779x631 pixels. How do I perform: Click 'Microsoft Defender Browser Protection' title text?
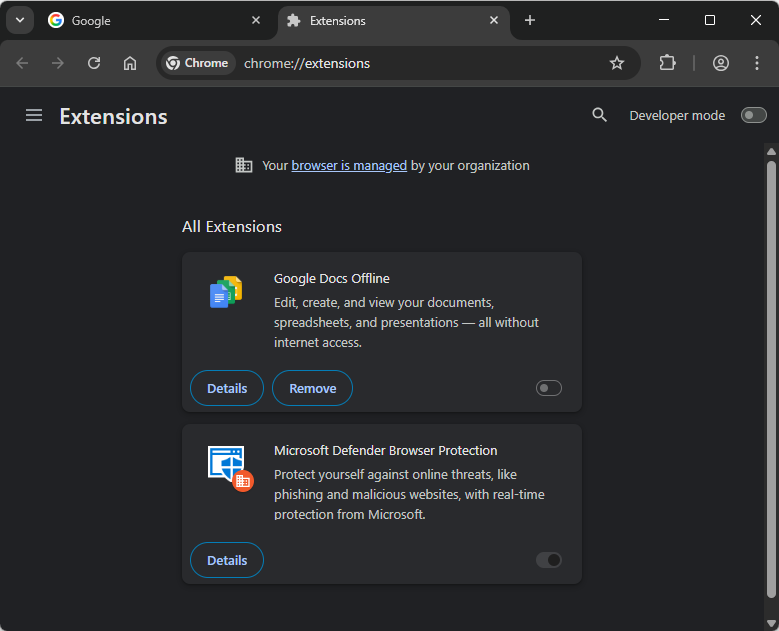(x=386, y=451)
